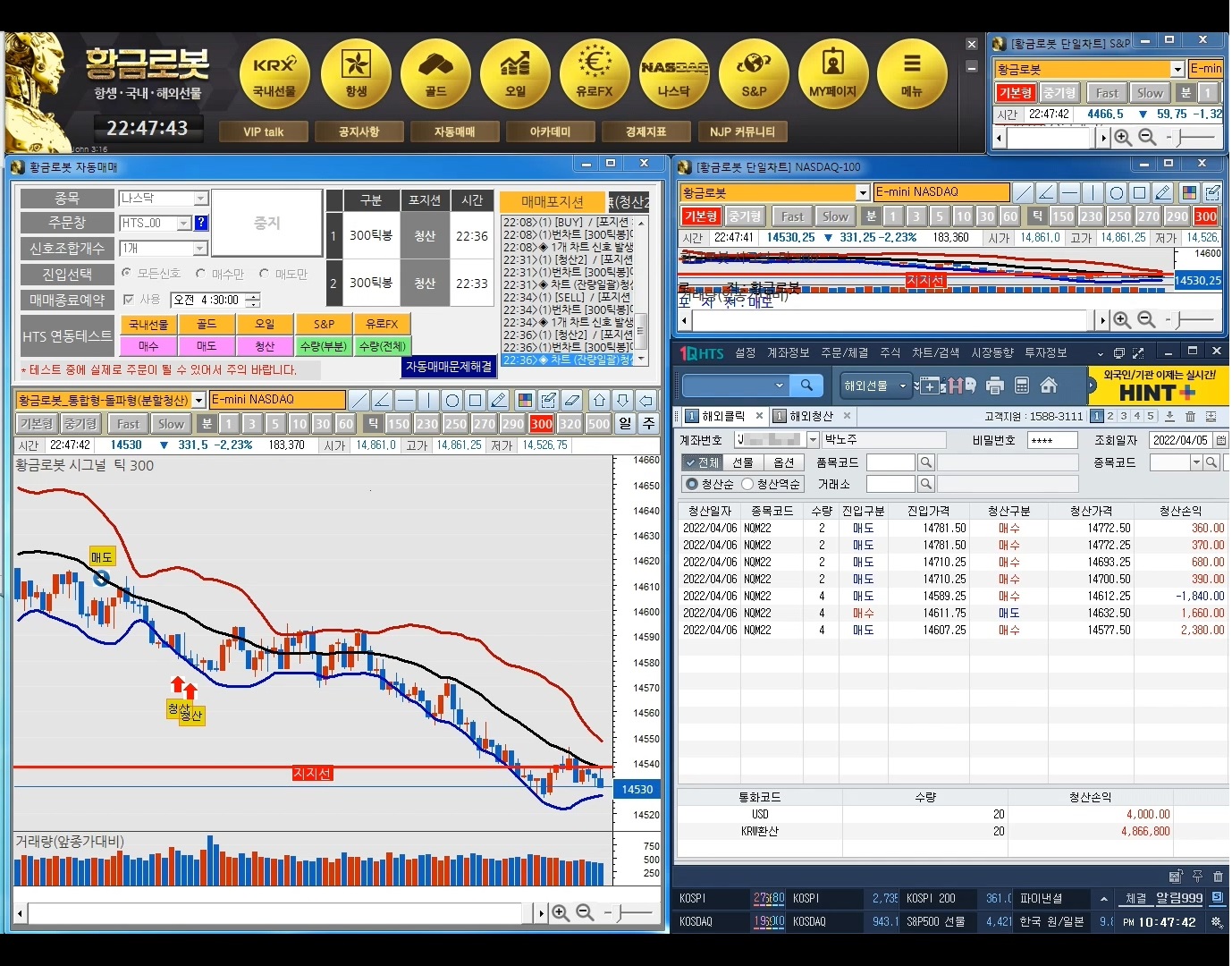
Task: Select line drawing tool in main chart
Action: coord(359,400)
